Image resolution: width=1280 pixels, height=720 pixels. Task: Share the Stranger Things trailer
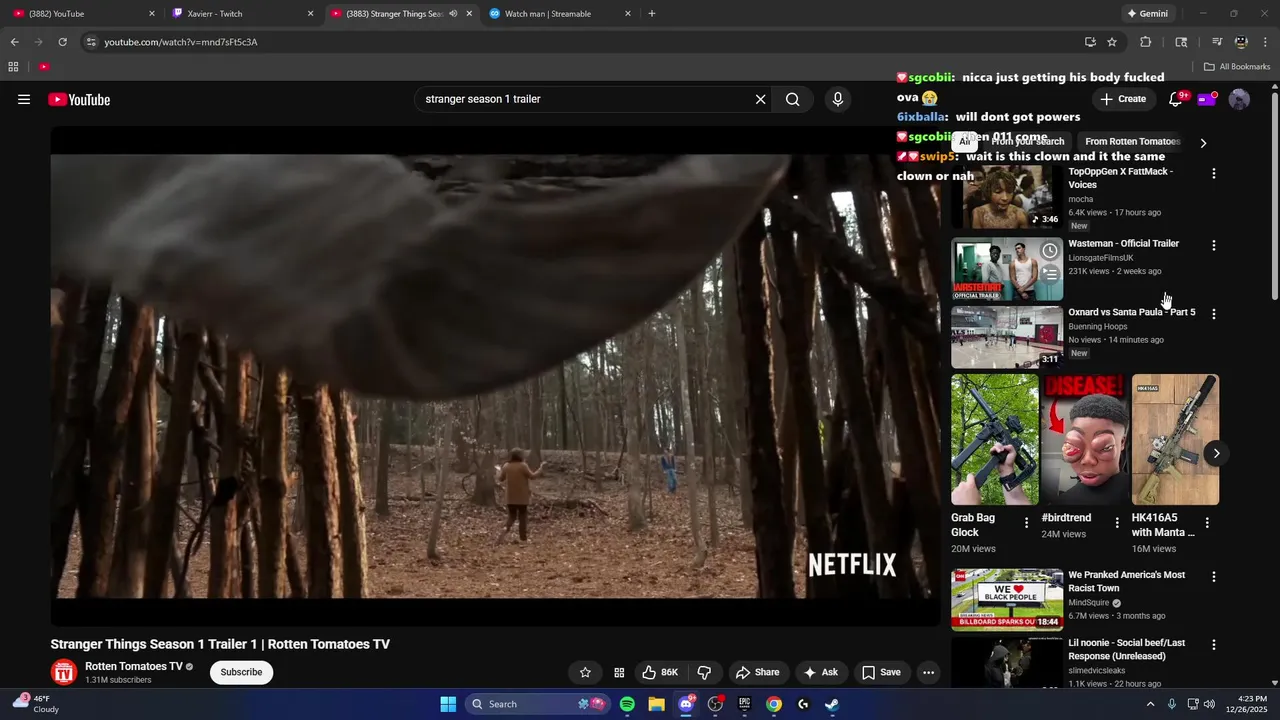(756, 672)
